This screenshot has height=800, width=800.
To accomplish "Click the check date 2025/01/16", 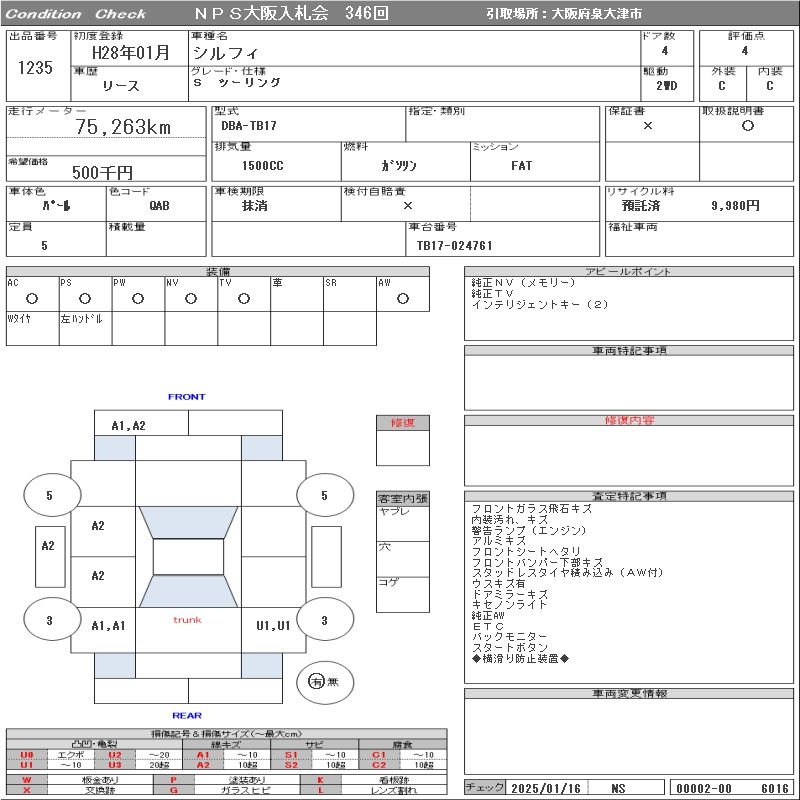I will click(546, 788).
